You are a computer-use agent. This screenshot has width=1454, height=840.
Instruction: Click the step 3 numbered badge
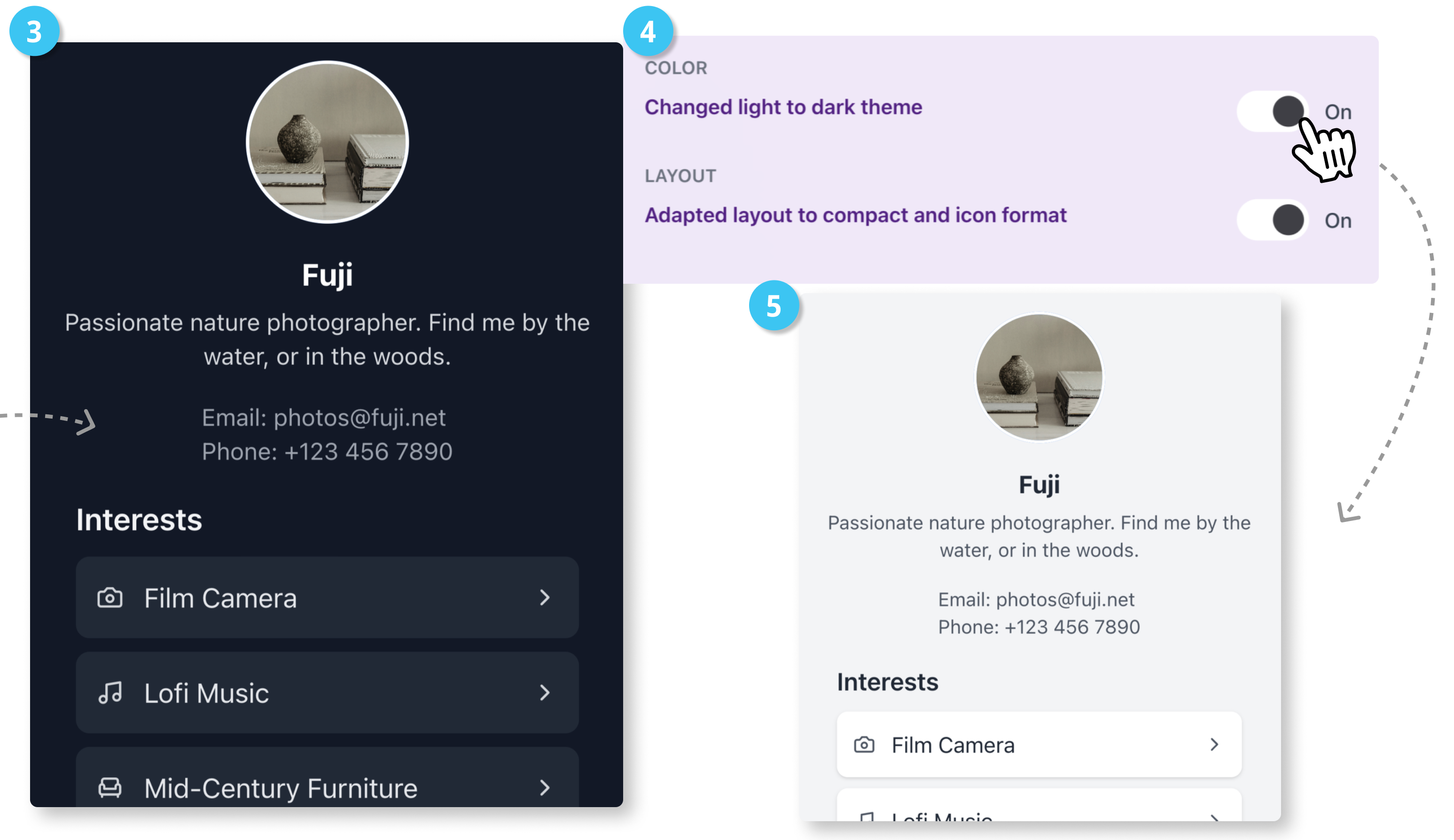34,31
